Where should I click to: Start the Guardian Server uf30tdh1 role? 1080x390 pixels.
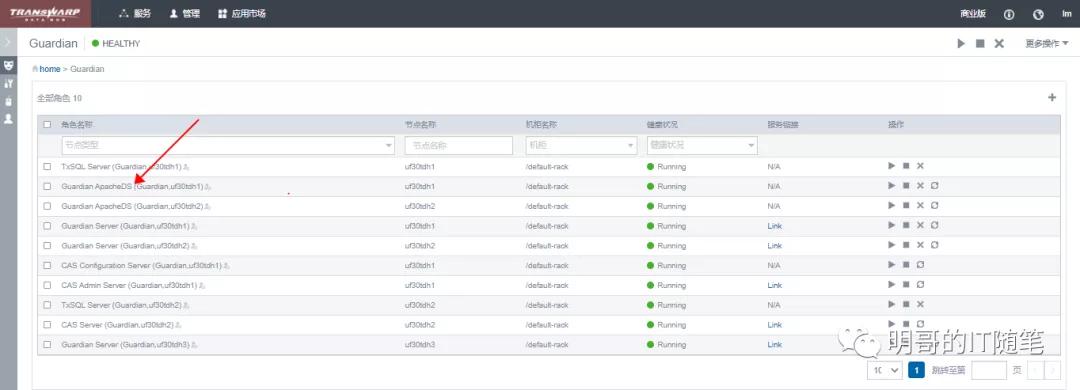coord(892,225)
